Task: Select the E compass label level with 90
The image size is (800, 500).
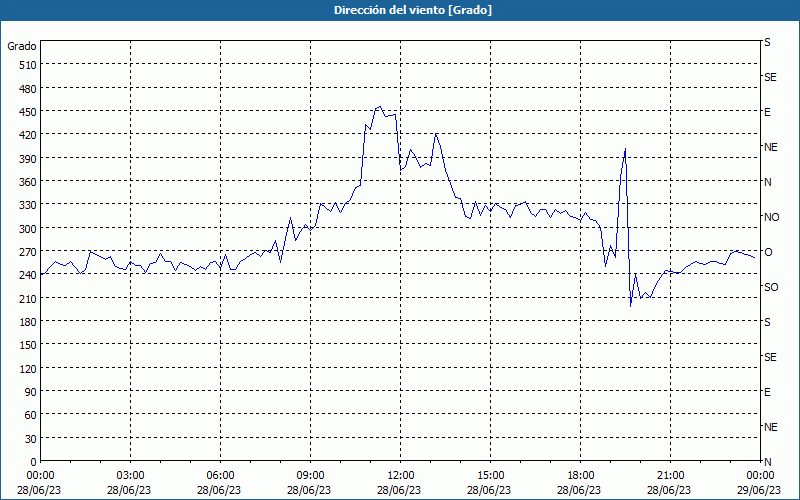Action: (x=767, y=392)
